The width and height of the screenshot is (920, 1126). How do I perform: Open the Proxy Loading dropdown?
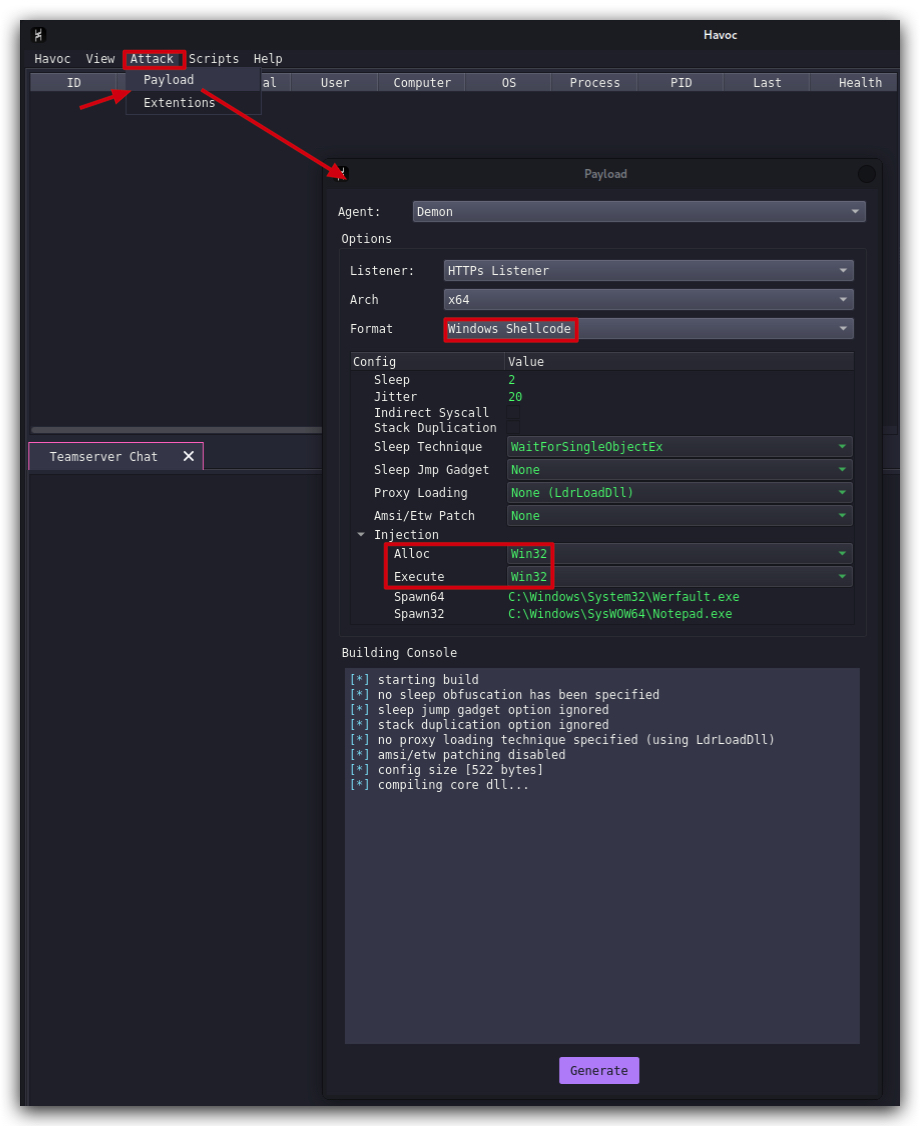click(x=679, y=493)
